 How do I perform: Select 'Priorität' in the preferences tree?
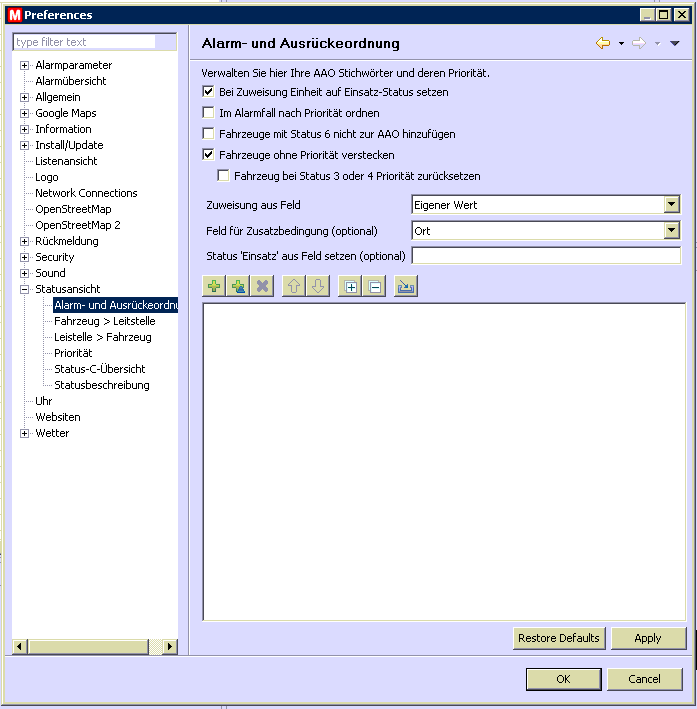pos(73,353)
